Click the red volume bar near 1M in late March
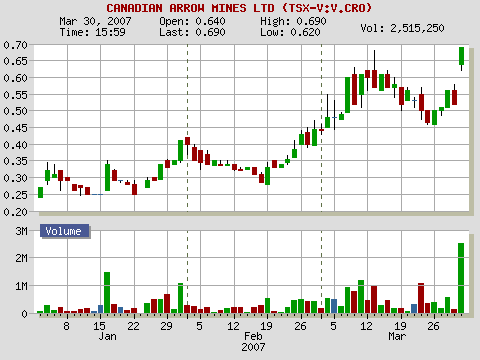 coord(421,298)
